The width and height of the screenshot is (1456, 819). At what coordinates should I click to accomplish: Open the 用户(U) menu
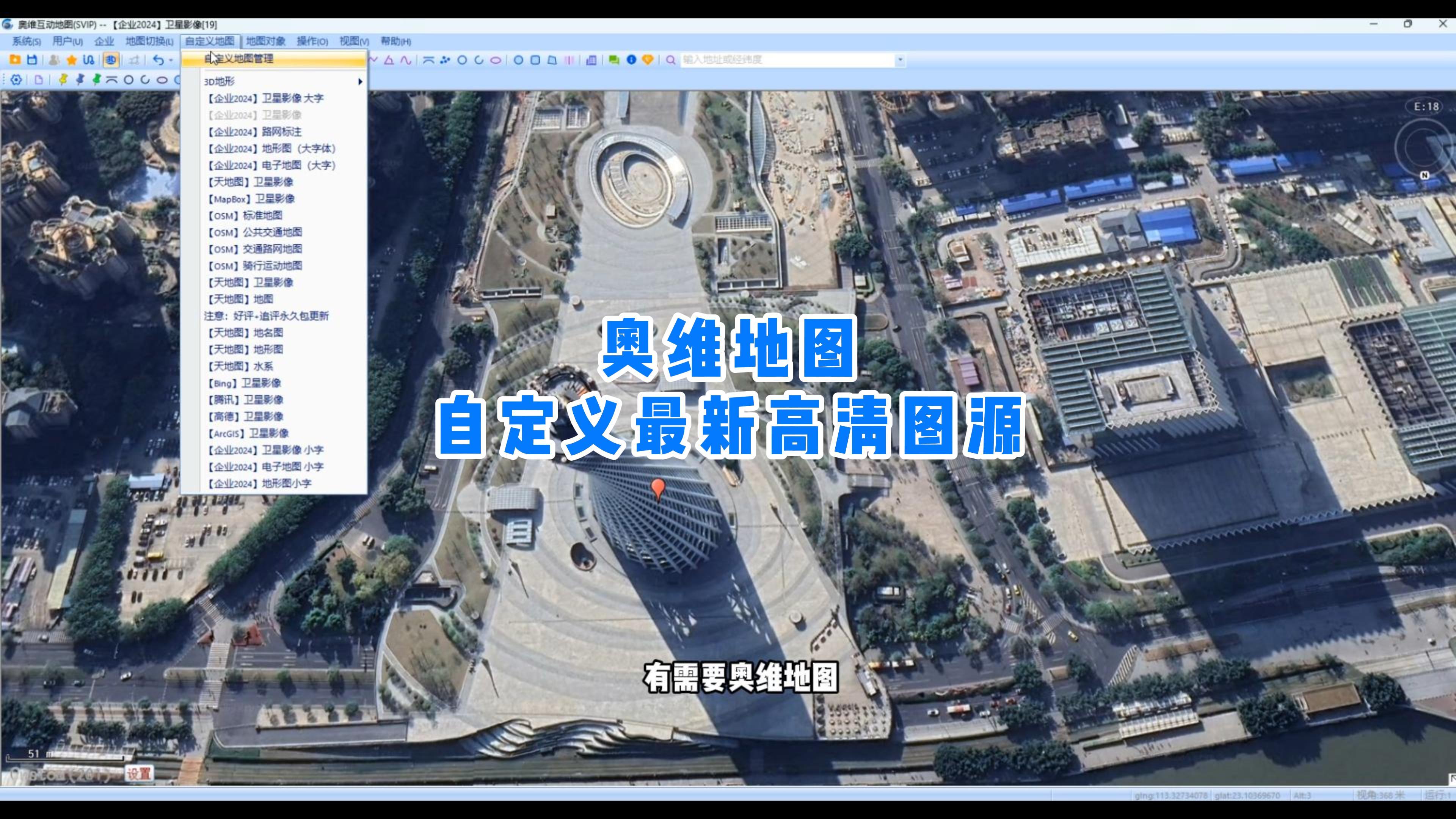pyautogui.click(x=67, y=41)
